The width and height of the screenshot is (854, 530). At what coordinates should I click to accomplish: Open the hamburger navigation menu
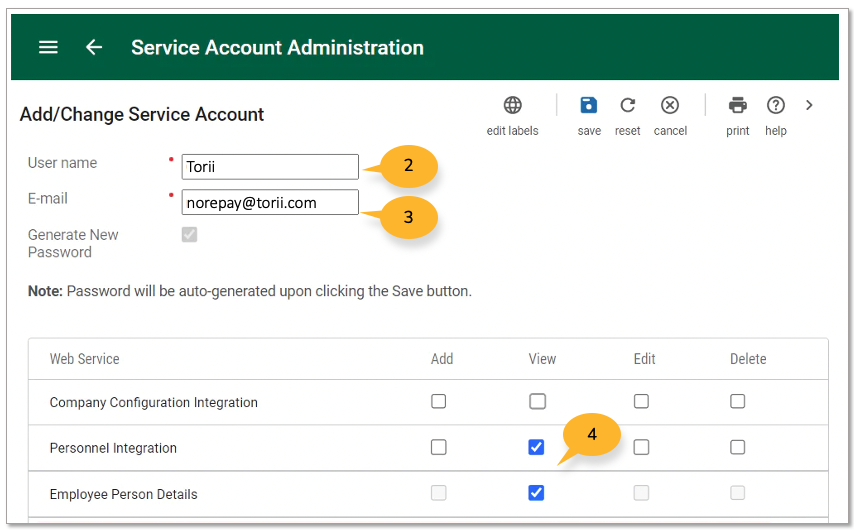pyautogui.click(x=48, y=47)
